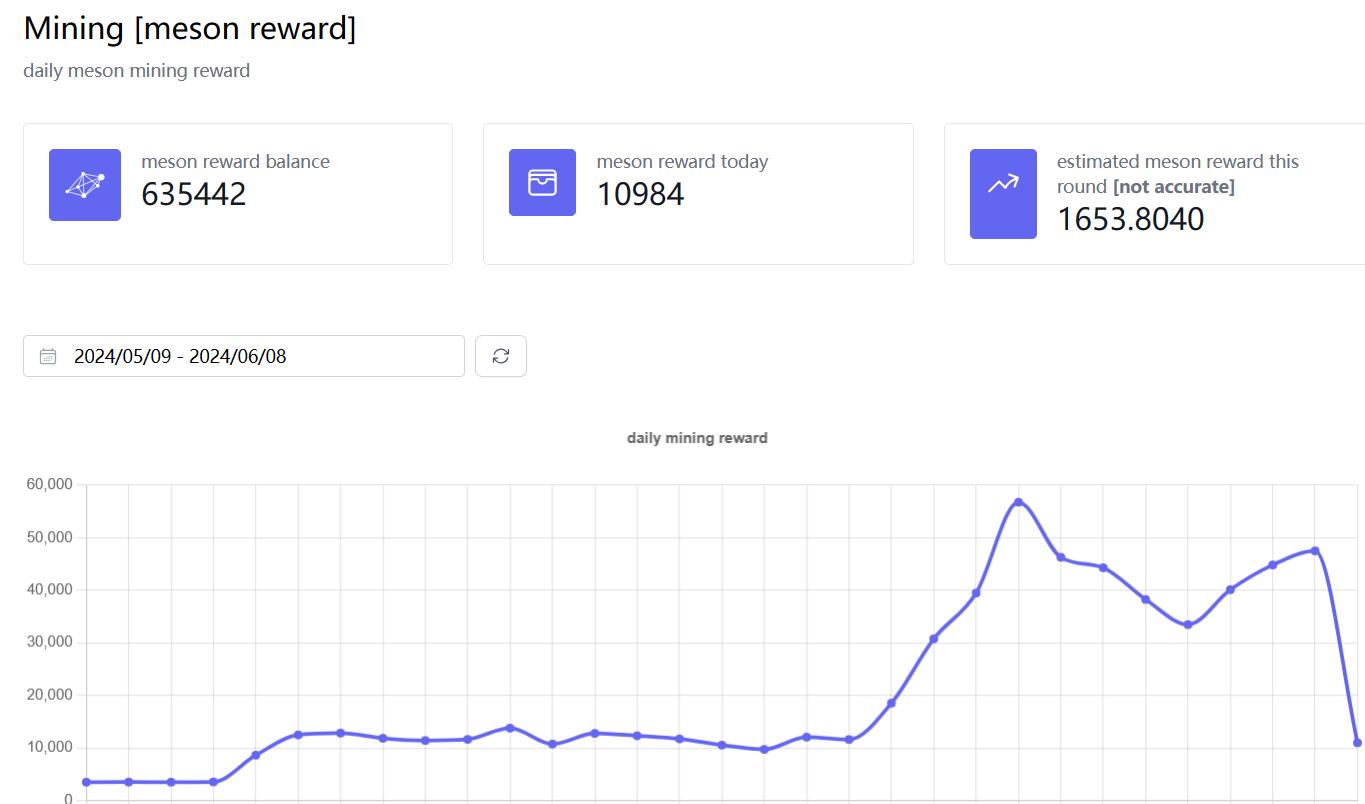Click the trend arrow icon beside estimated meson reward
The image size is (1365, 804).
[x=1003, y=194]
